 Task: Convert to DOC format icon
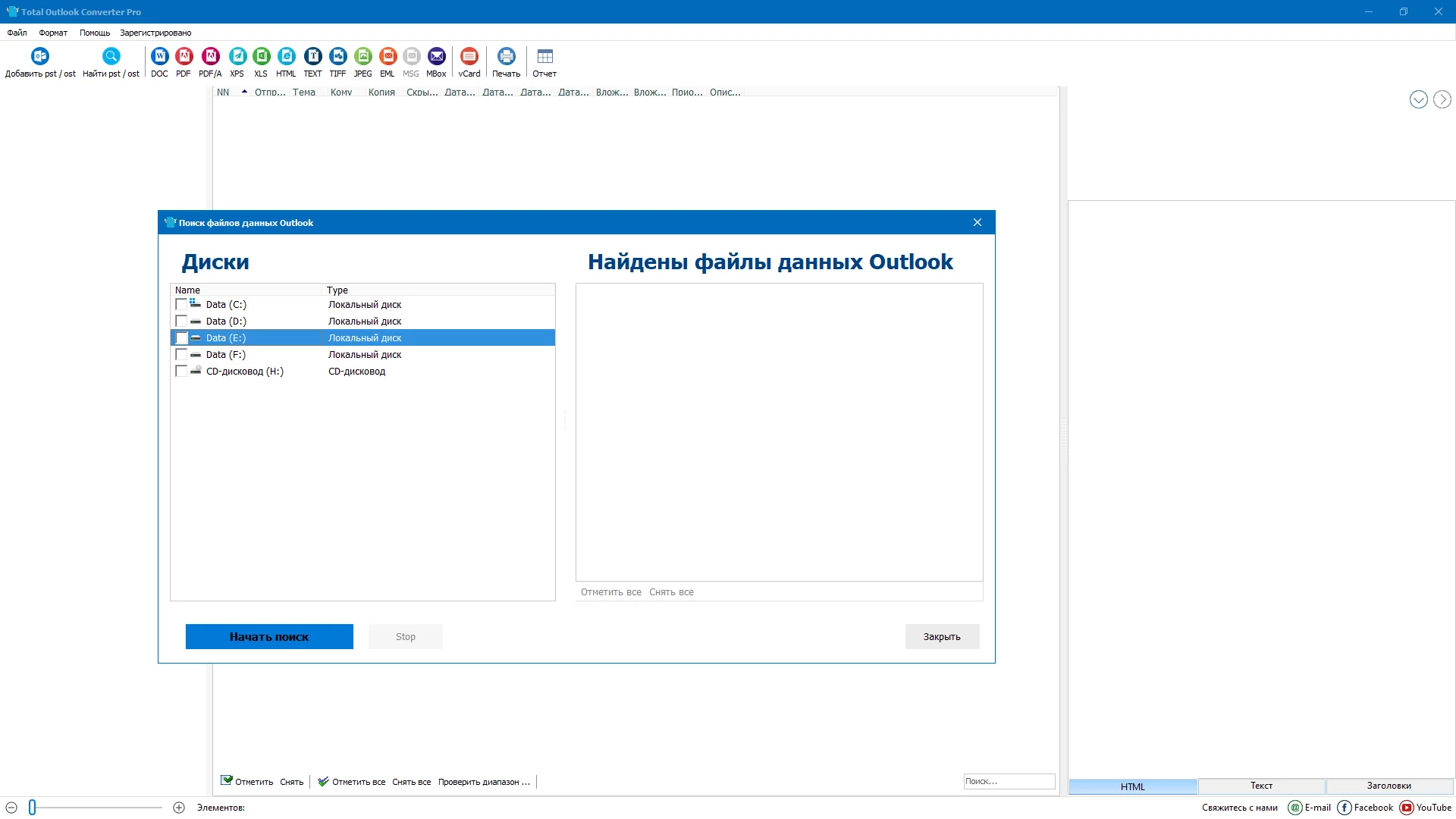pos(159,56)
